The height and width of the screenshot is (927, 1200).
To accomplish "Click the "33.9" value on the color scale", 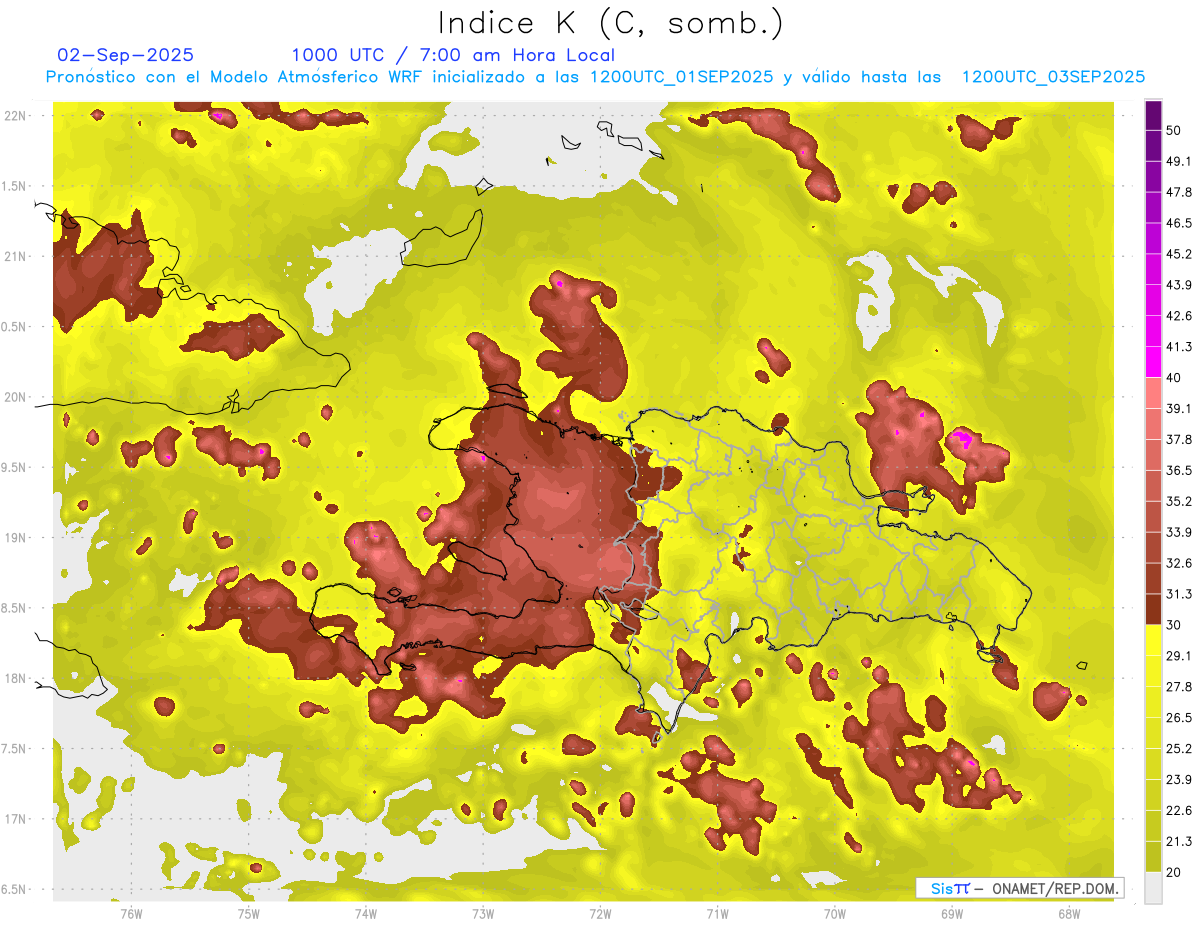I will (x=1180, y=532).
